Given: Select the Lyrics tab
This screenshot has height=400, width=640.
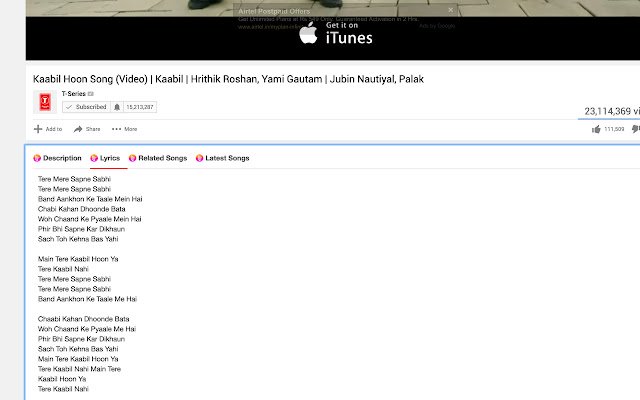Looking at the screenshot, I should (x=105, y=158).
